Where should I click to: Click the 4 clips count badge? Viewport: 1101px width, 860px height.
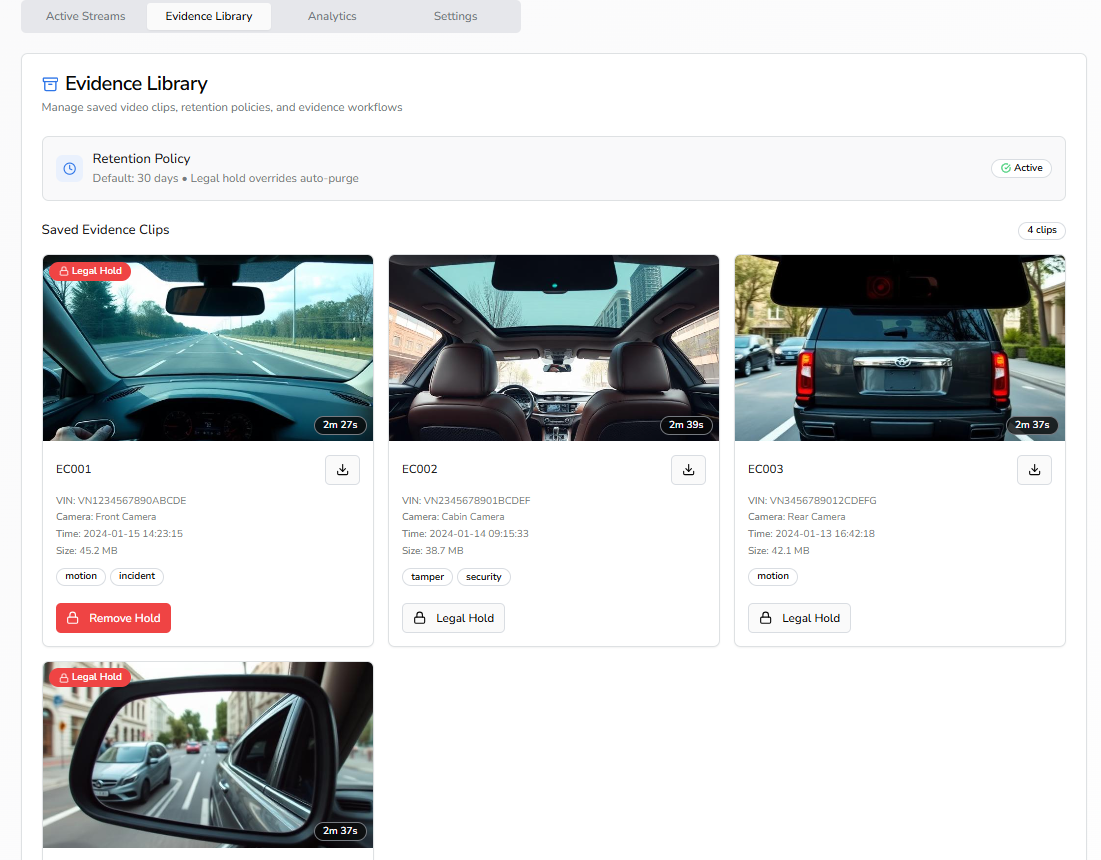coord(1042,230)
